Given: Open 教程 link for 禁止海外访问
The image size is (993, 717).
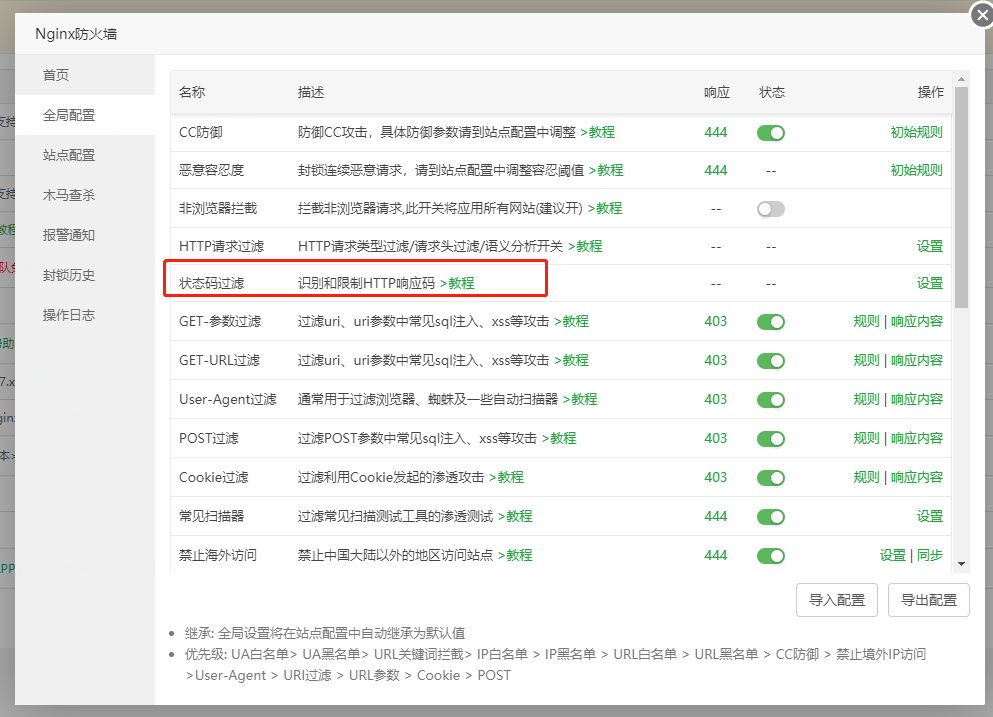Looking at the screenshot, I should point(515,555).
